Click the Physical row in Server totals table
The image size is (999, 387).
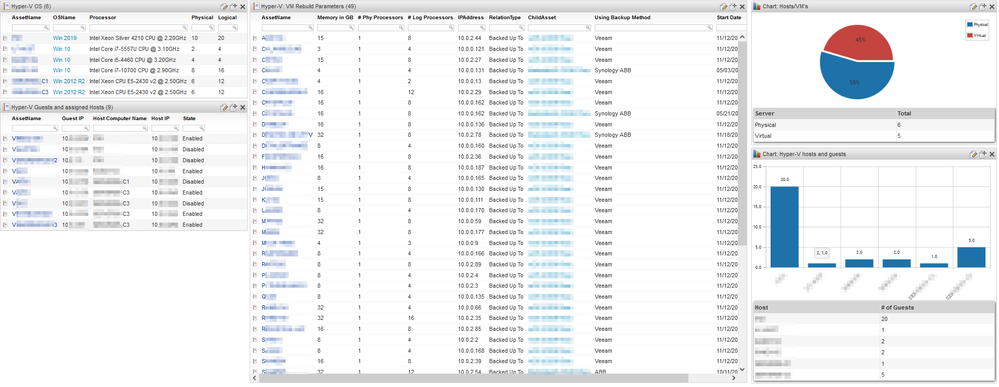pos(873,126)
